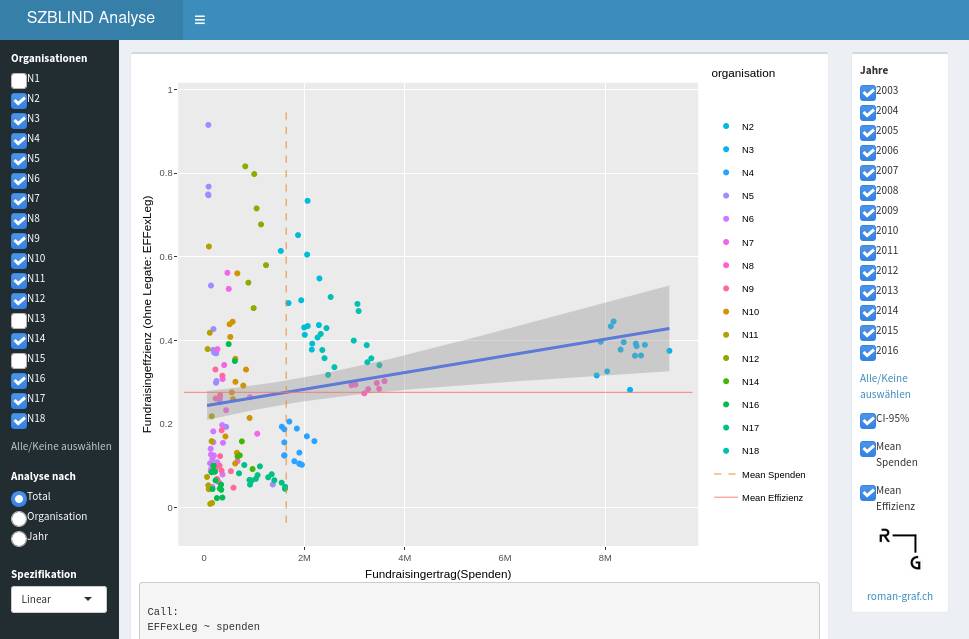
Task: Enable organisation N15 checkbox
Action: pyautogui.click(x=18, y=360)
